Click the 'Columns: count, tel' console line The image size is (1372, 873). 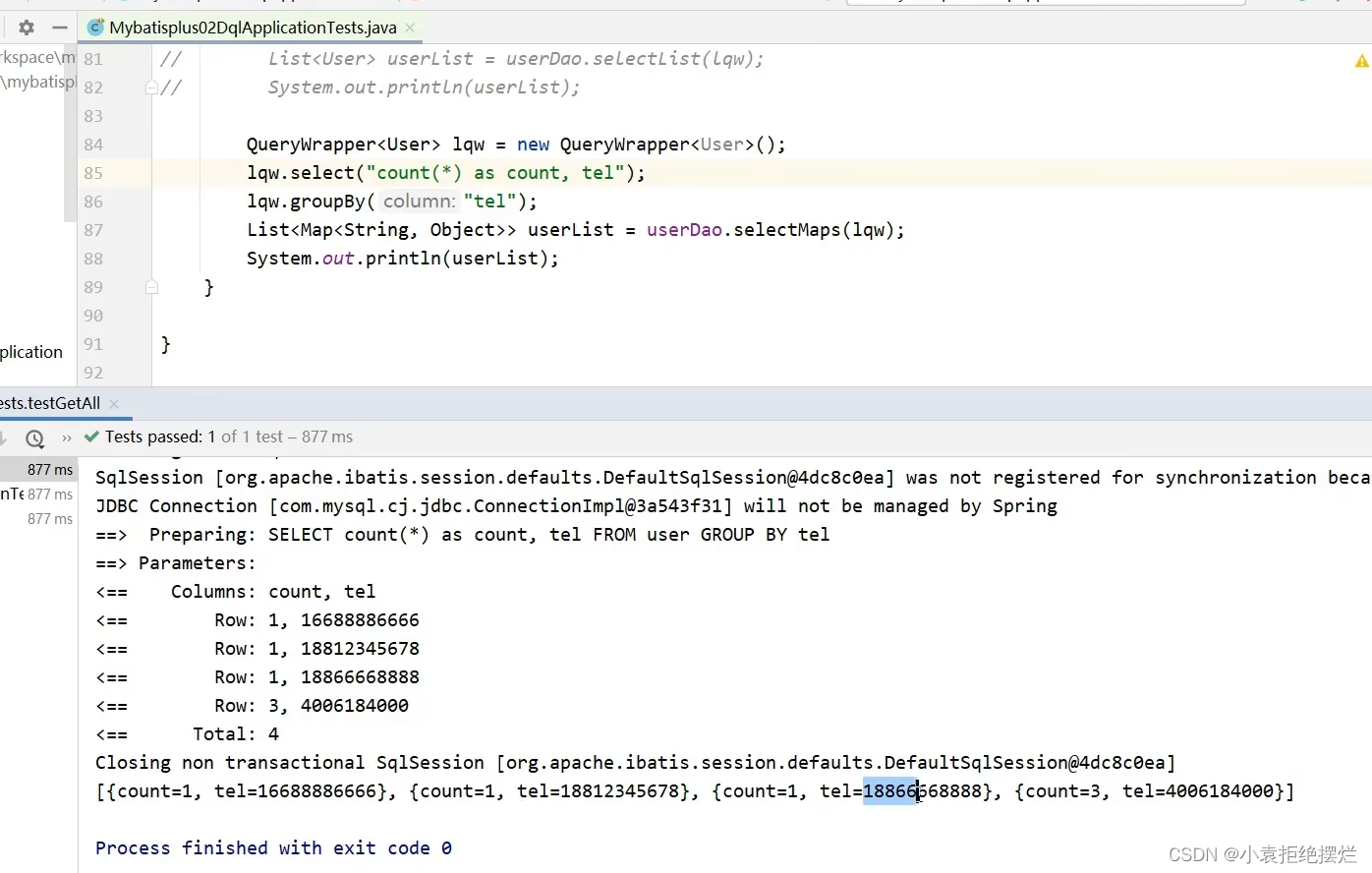(x=236, y=592)
